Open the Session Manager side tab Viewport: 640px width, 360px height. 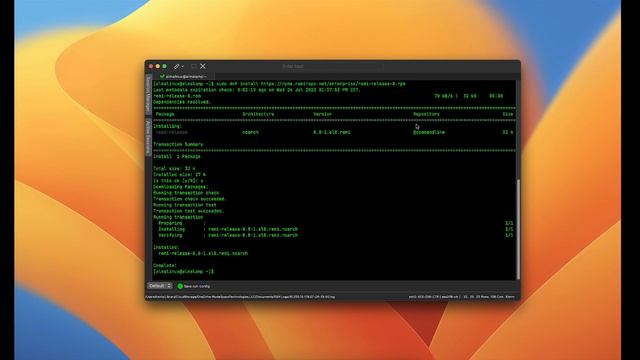148,95
